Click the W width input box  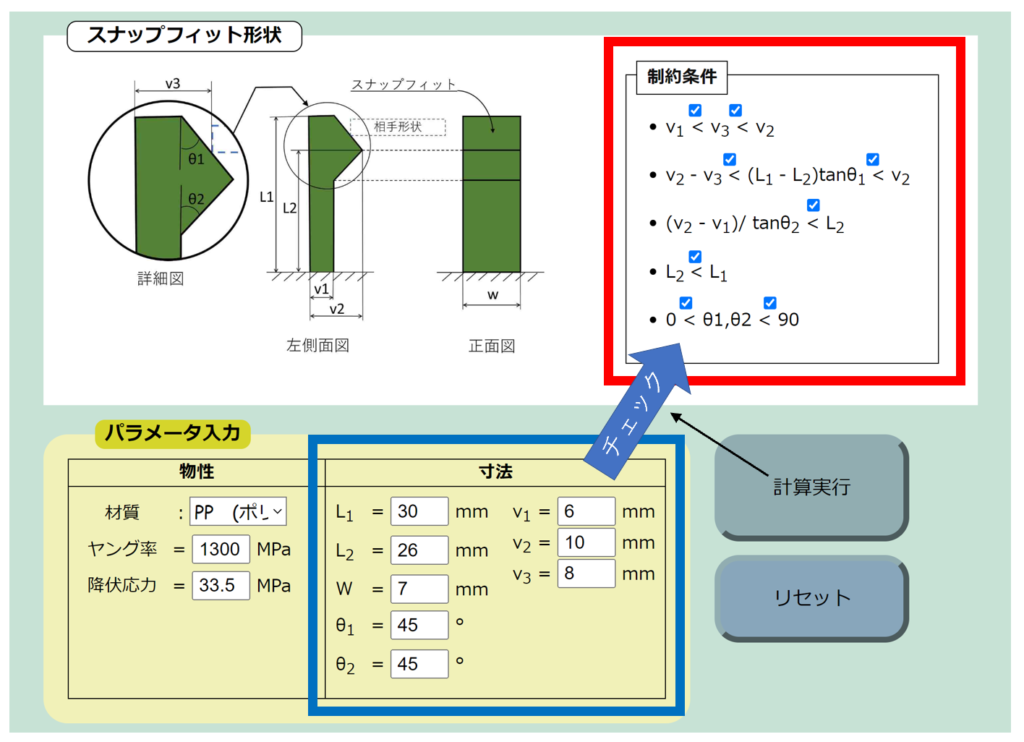(x=418, y=588)
